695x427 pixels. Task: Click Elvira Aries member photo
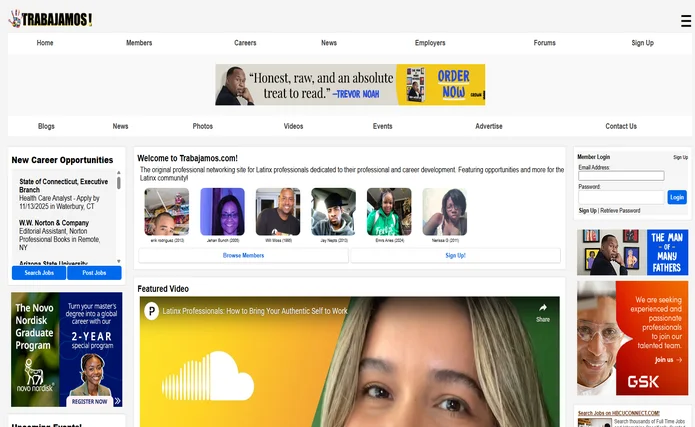[x=389, y=212]
